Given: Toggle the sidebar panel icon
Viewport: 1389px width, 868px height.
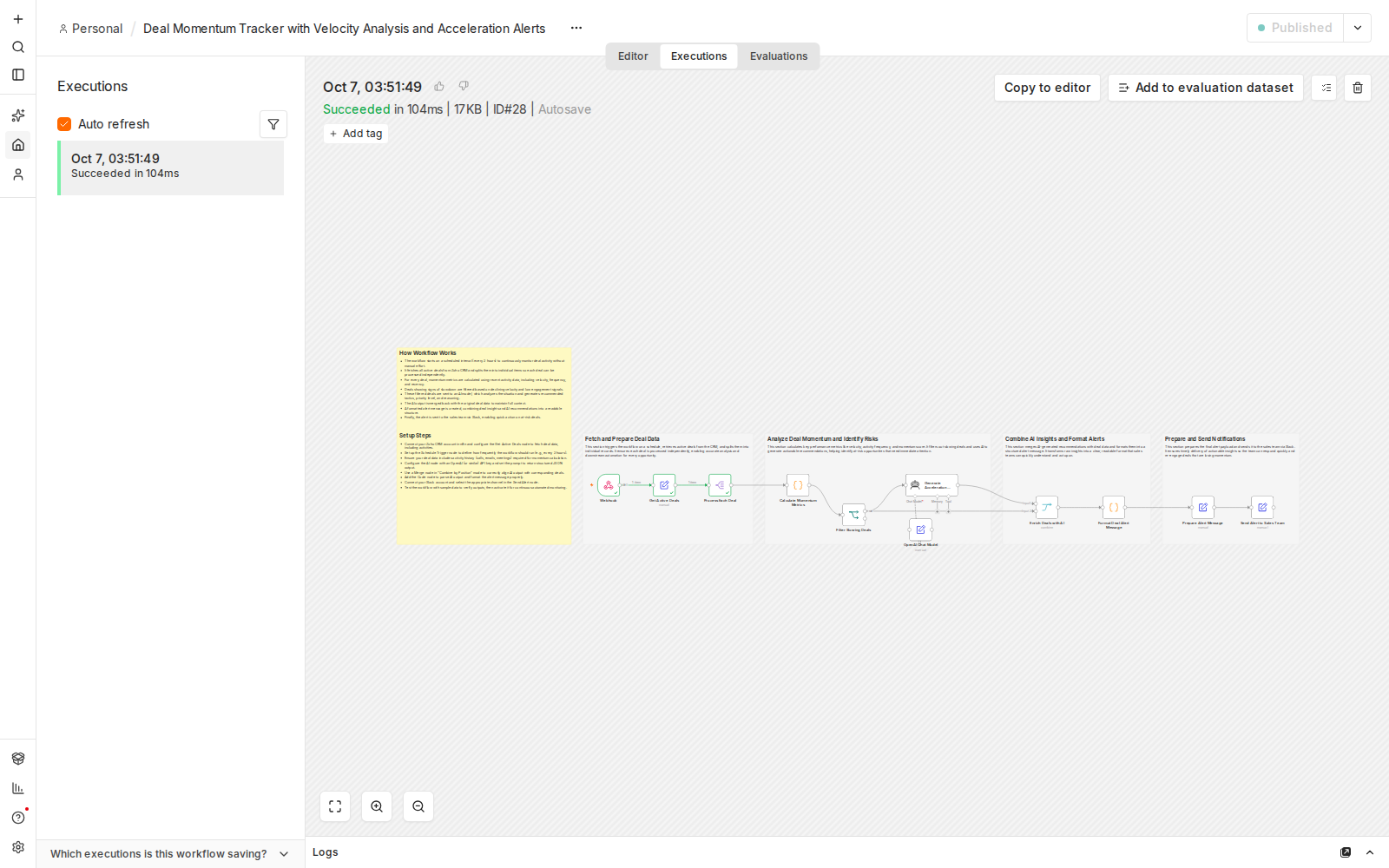Looking at the screenshot, I should pyautogui.click(x=18, y=75).
